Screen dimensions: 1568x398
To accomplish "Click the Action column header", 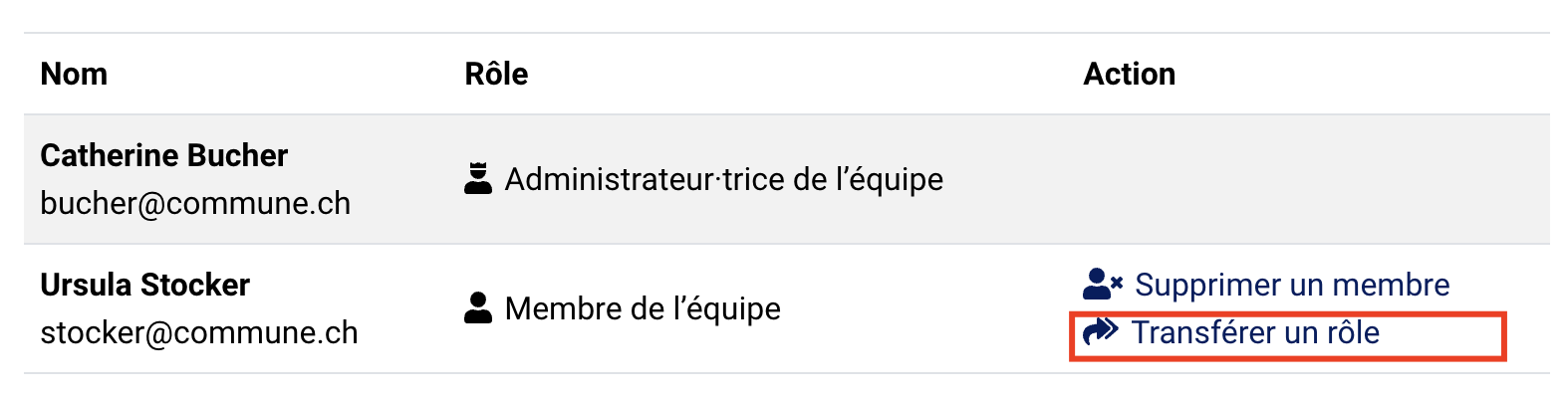I will tap(1129, 74).
